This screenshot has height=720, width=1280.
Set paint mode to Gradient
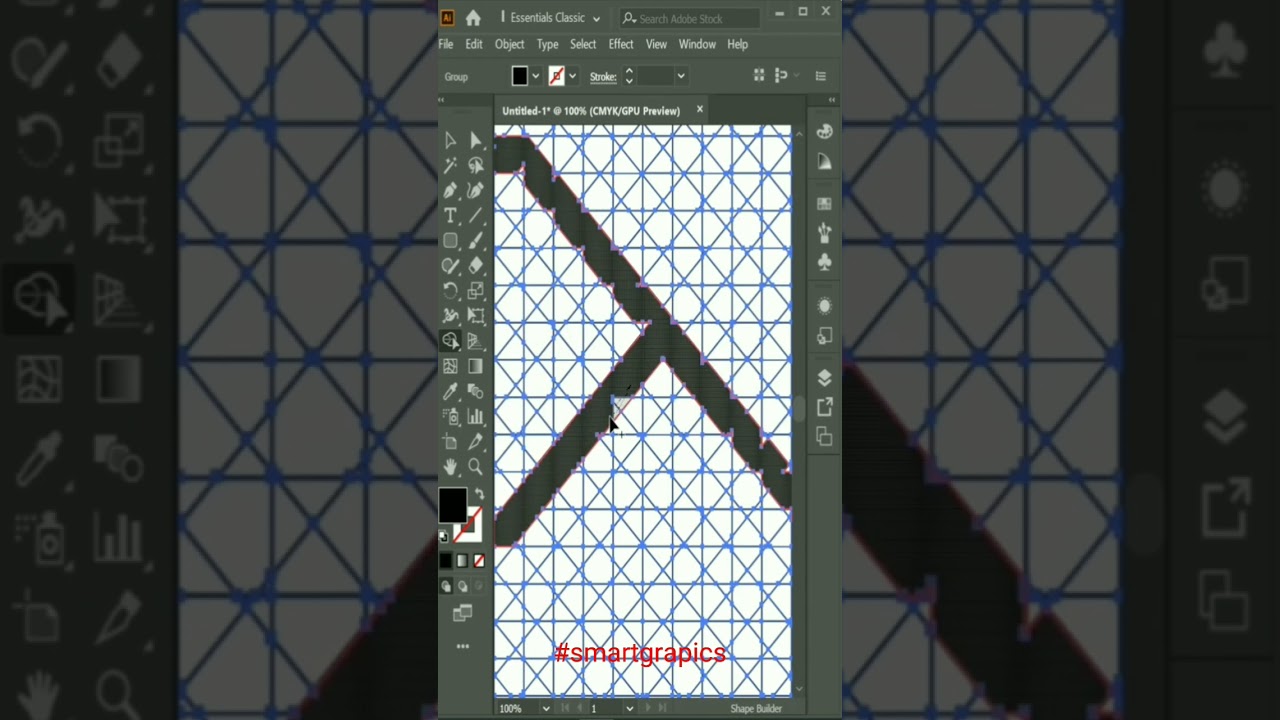pos(462,561)
